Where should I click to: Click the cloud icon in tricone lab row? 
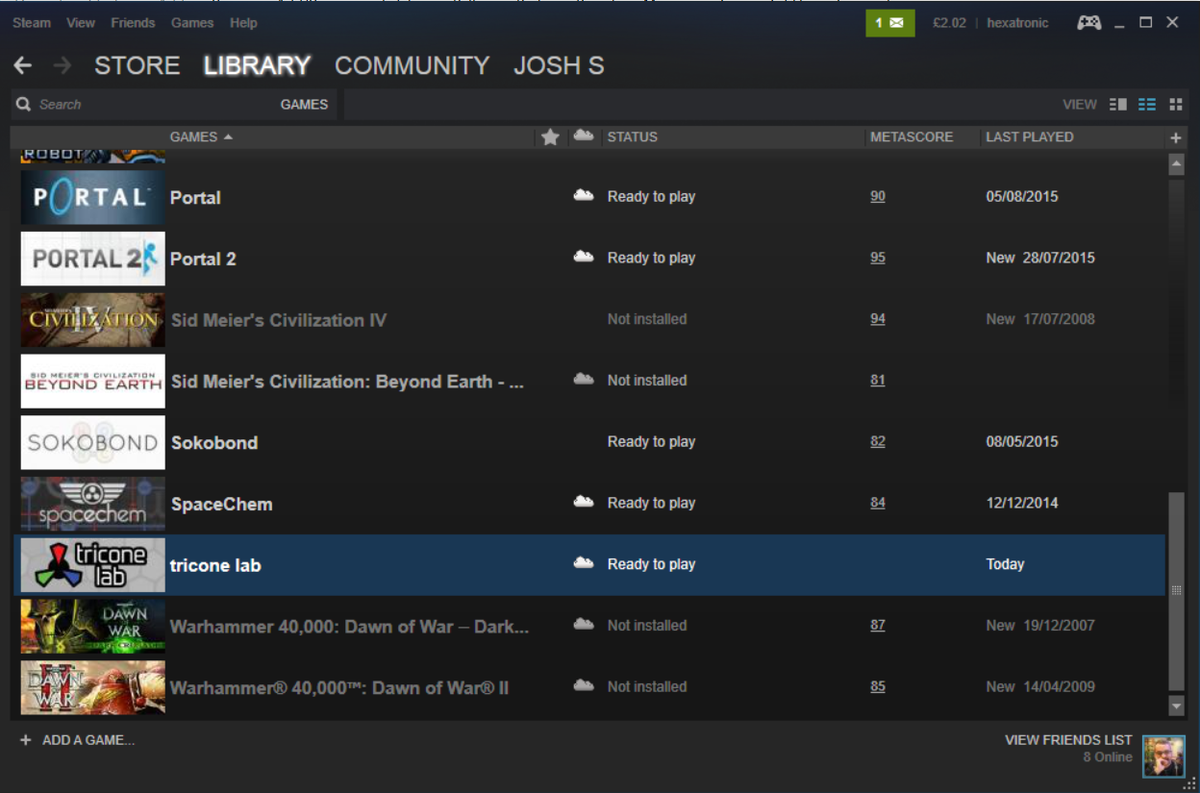coord(583,564)
